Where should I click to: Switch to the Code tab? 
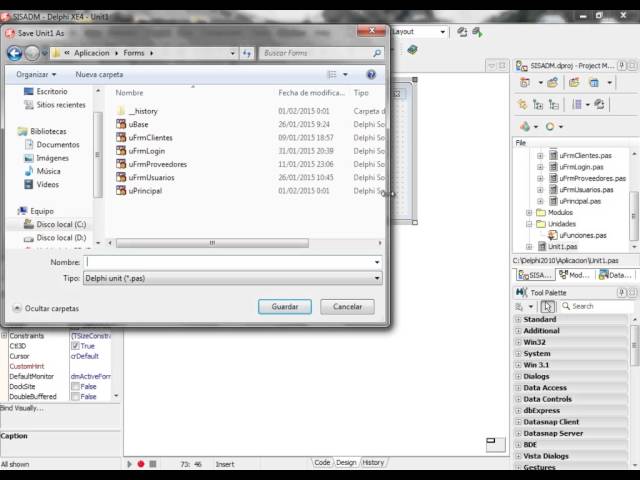(x=322, y=462)
